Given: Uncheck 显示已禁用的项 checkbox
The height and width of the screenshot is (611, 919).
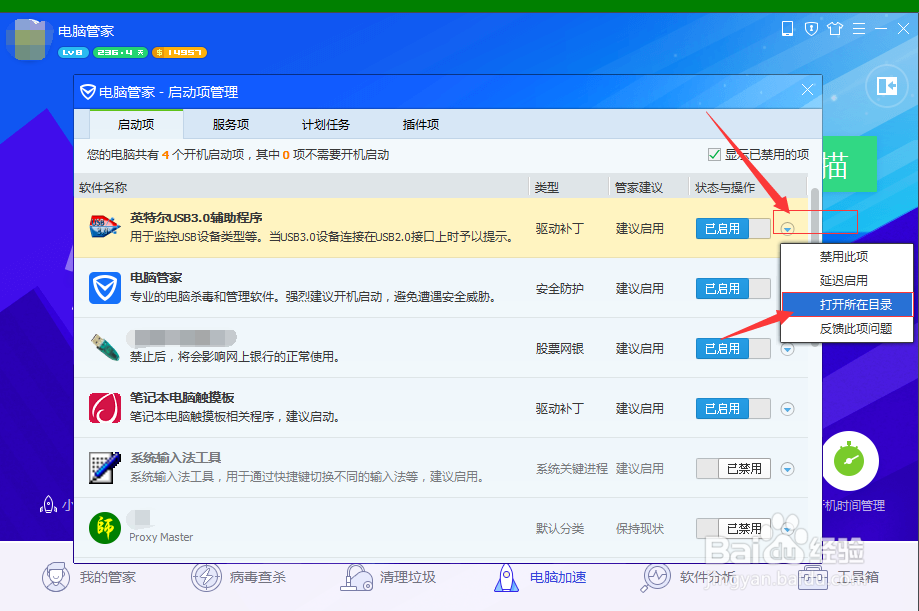Looking at the screenshot, I should click(714, 154).
